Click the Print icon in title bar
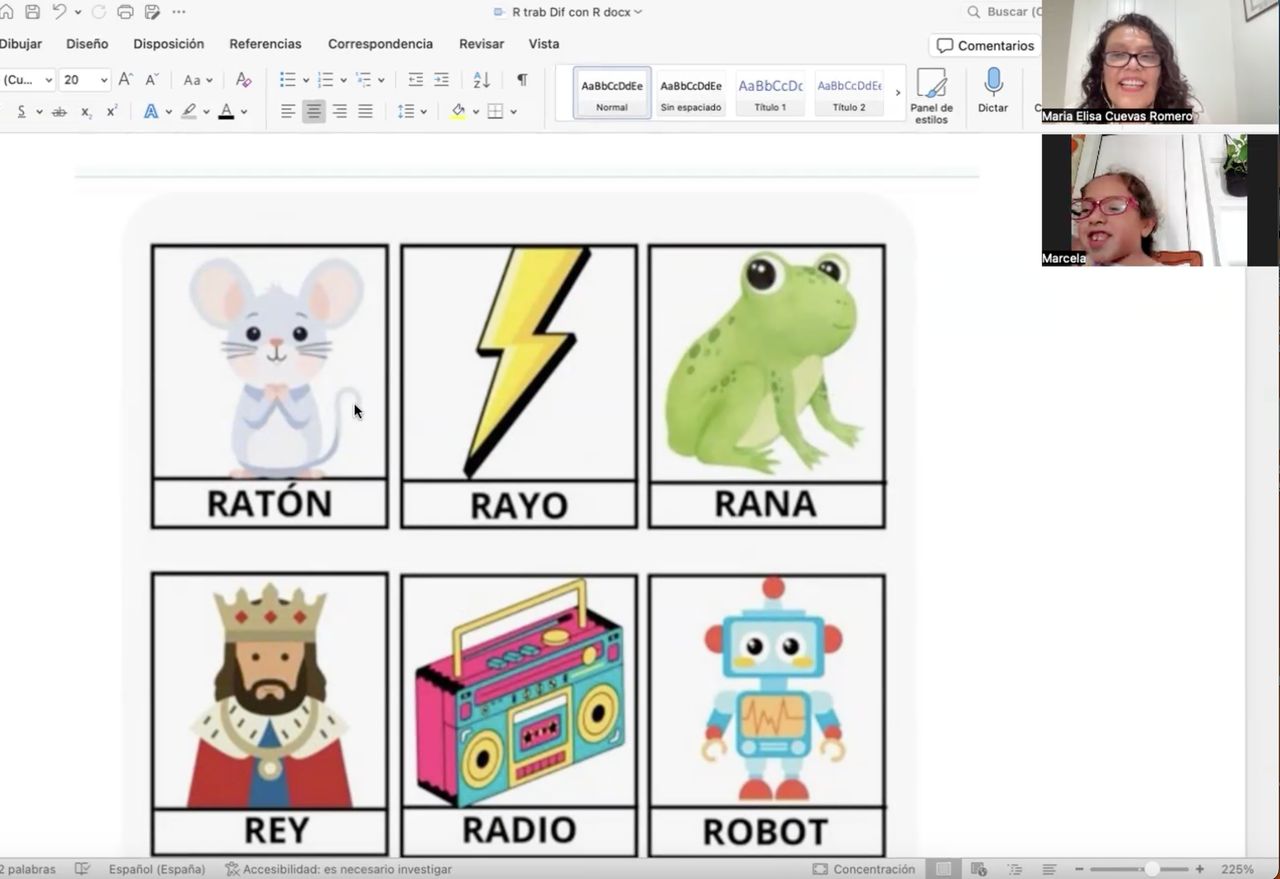Screen dimensions: 1280x879 (125, 12)
